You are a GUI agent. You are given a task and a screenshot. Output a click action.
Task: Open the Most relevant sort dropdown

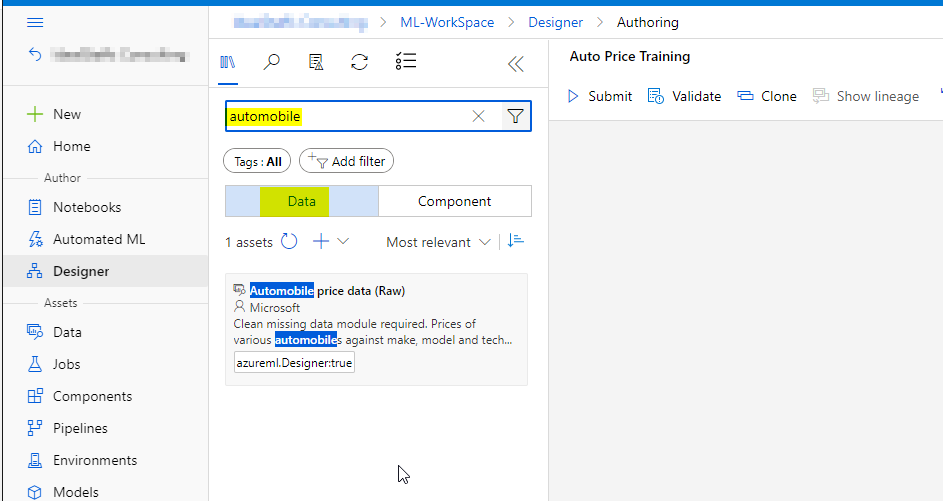[439, 242]
